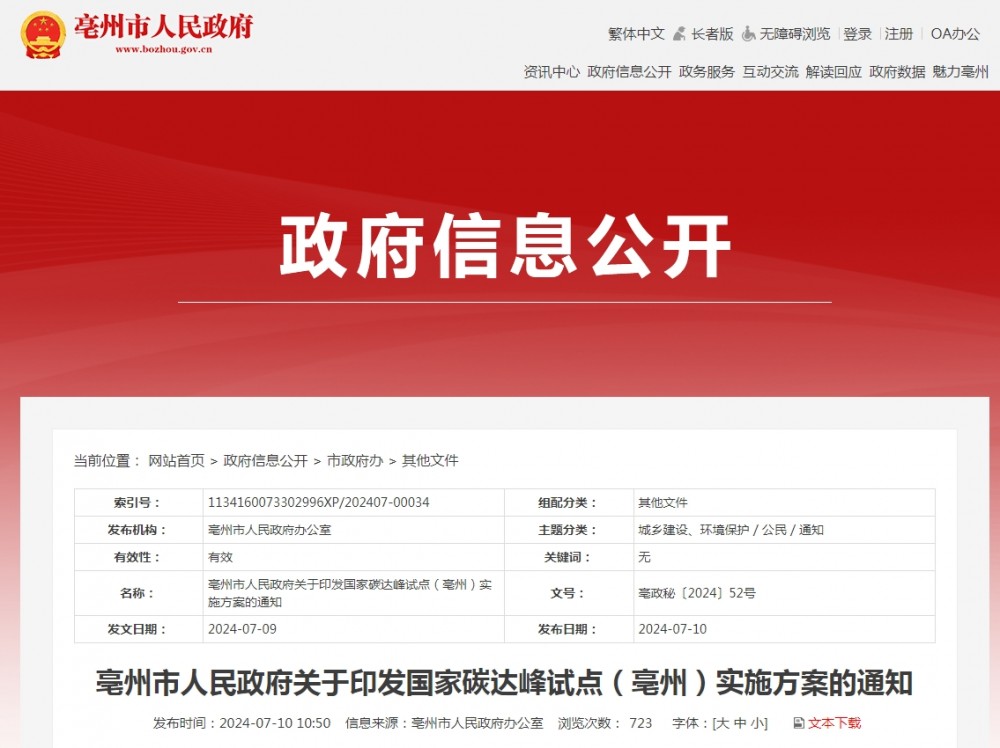Click 注册 to register
The width and height of the screenshot is (1000, 748).
click(895, 33)
